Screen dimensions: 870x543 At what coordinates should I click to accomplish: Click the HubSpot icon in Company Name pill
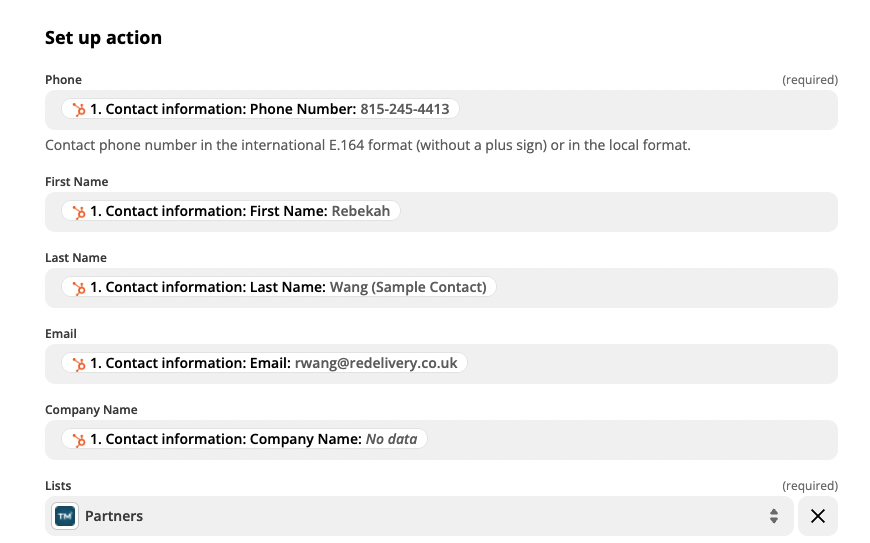tap(79, 439)
